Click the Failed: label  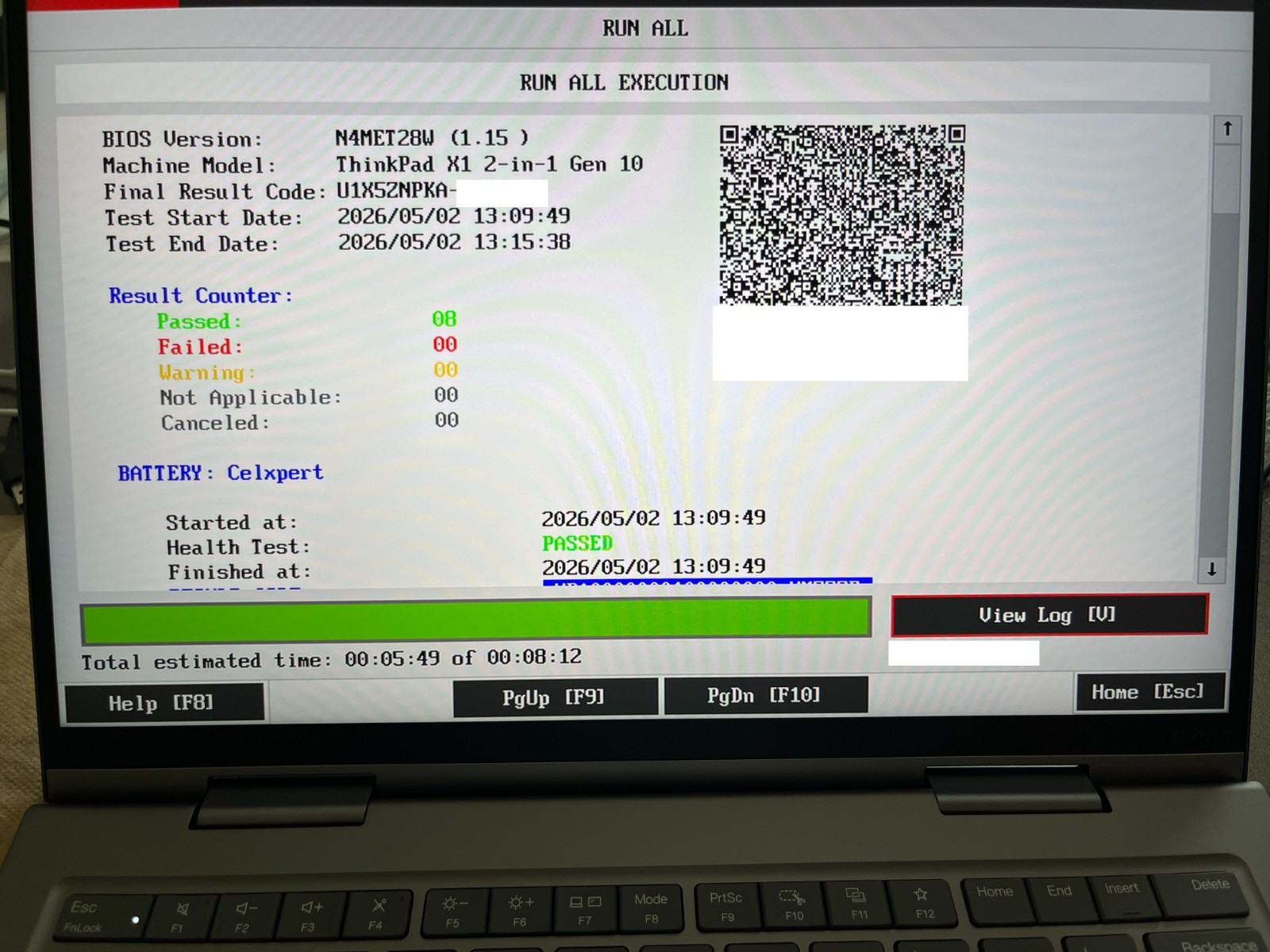pyautogui.click(x=200, y=347)
